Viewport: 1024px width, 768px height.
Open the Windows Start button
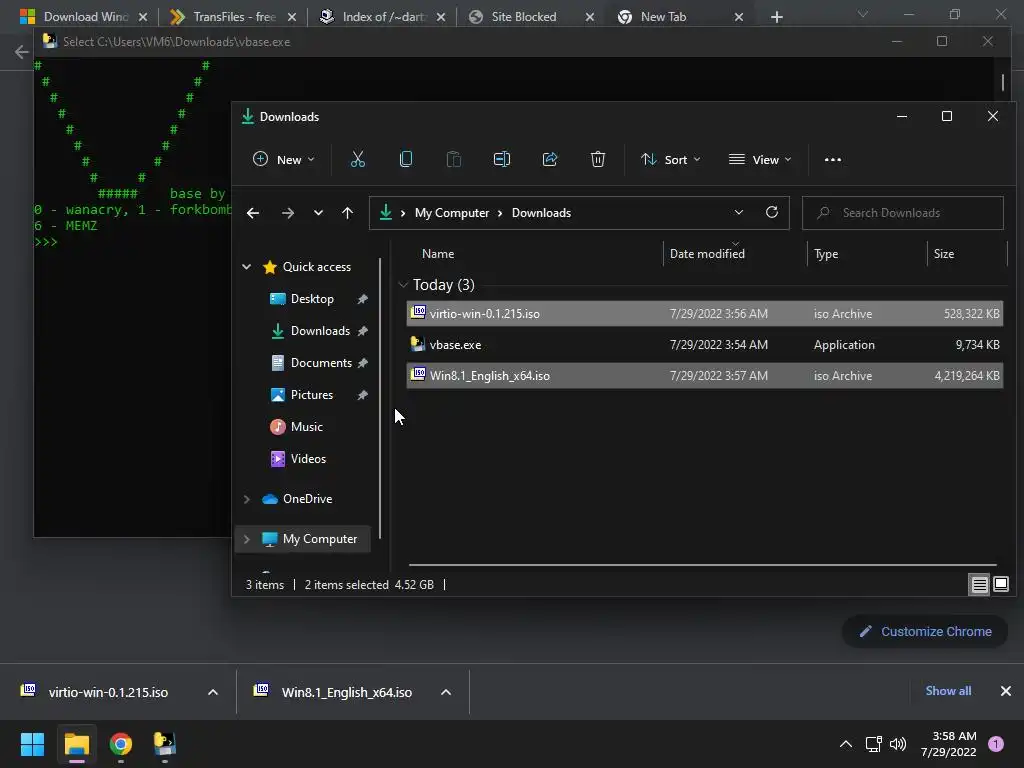click(32, 744)
